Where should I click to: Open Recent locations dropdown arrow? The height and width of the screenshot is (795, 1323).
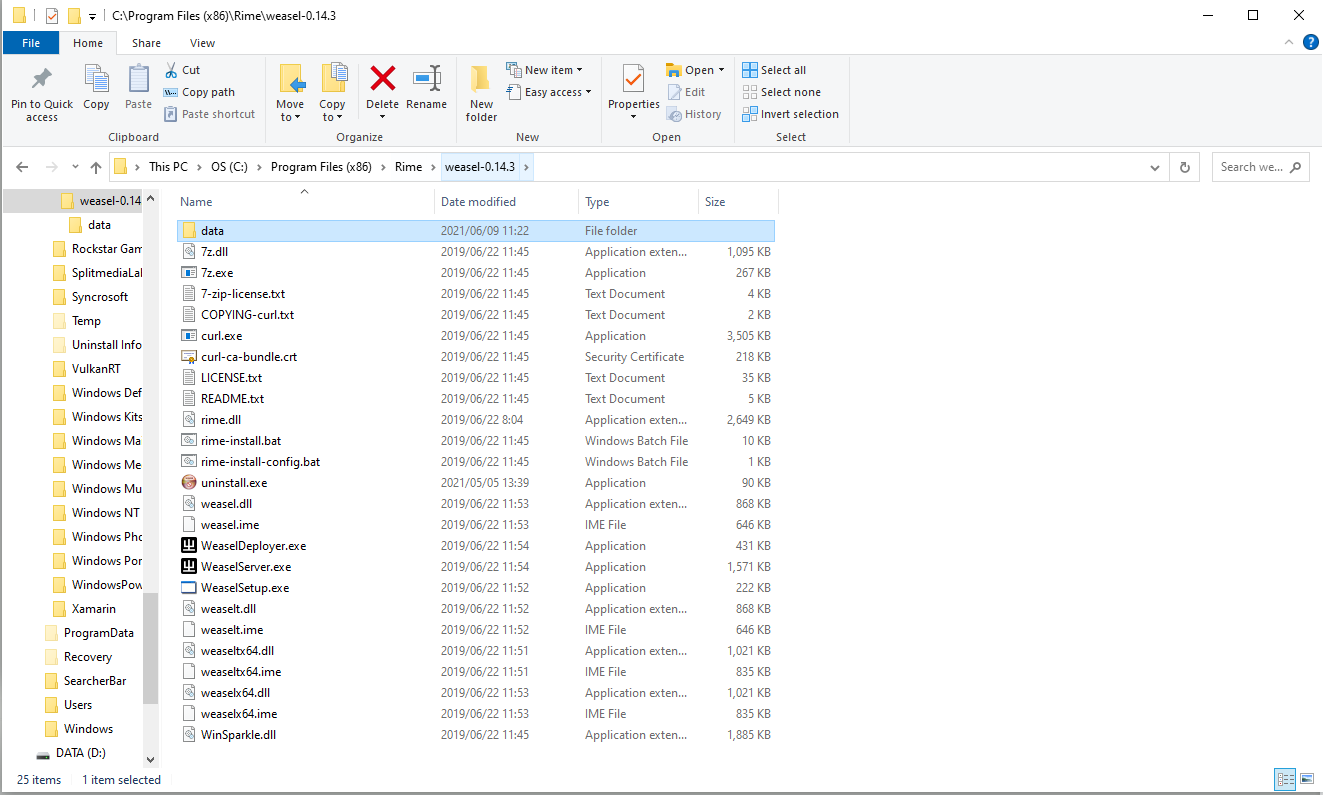(x=75, y=167)
